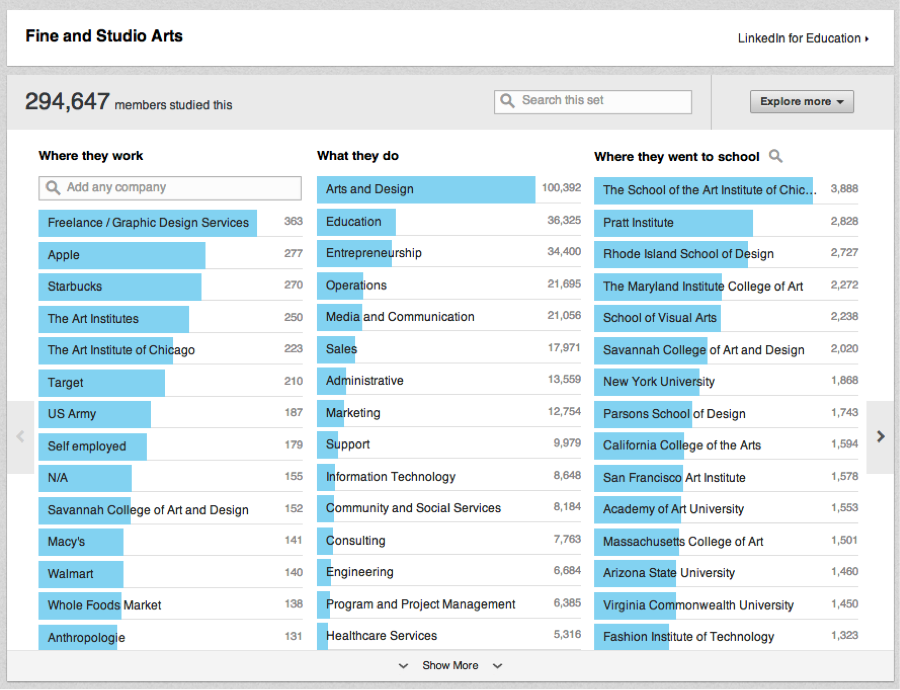Image resolution: width=900 pixels, height=690 pixels.
Task: Filter by Rhode Island School of Design
Action: pyautogui.click(x=688, y=254)
